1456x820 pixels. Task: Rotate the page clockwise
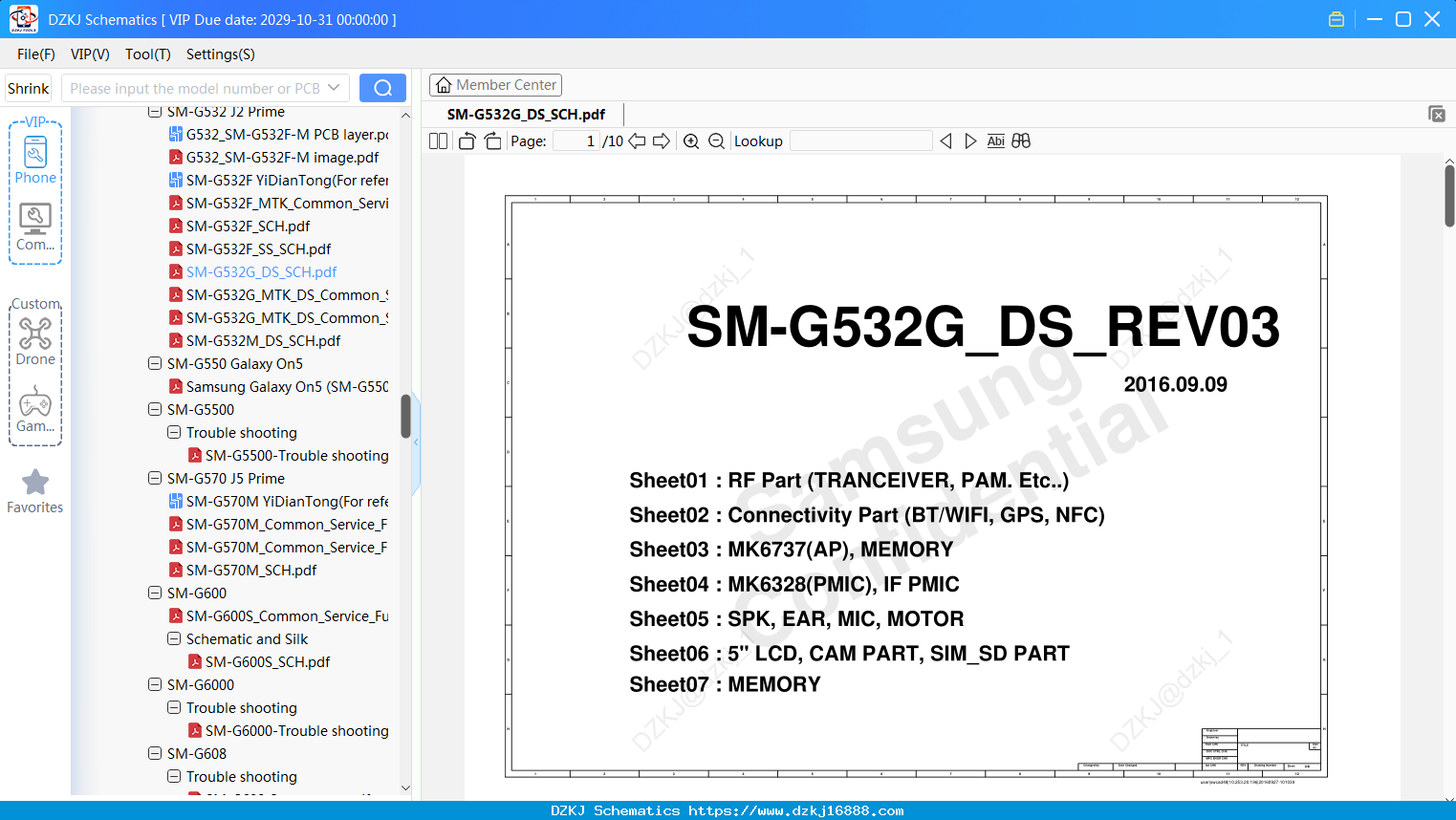(492, 141)
